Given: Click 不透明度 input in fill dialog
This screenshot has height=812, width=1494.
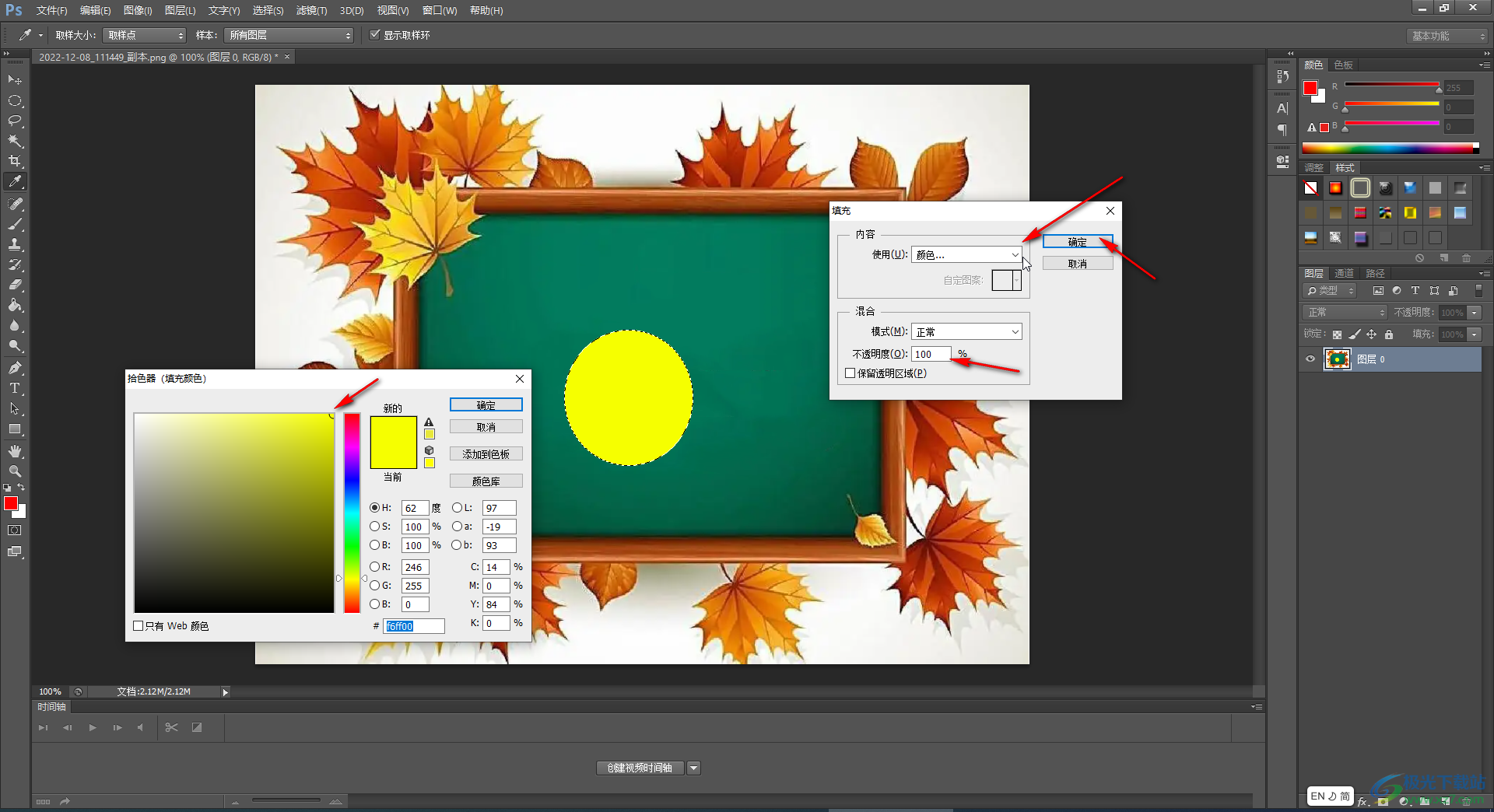Looking at the screenshot, I should pos(931,354).
